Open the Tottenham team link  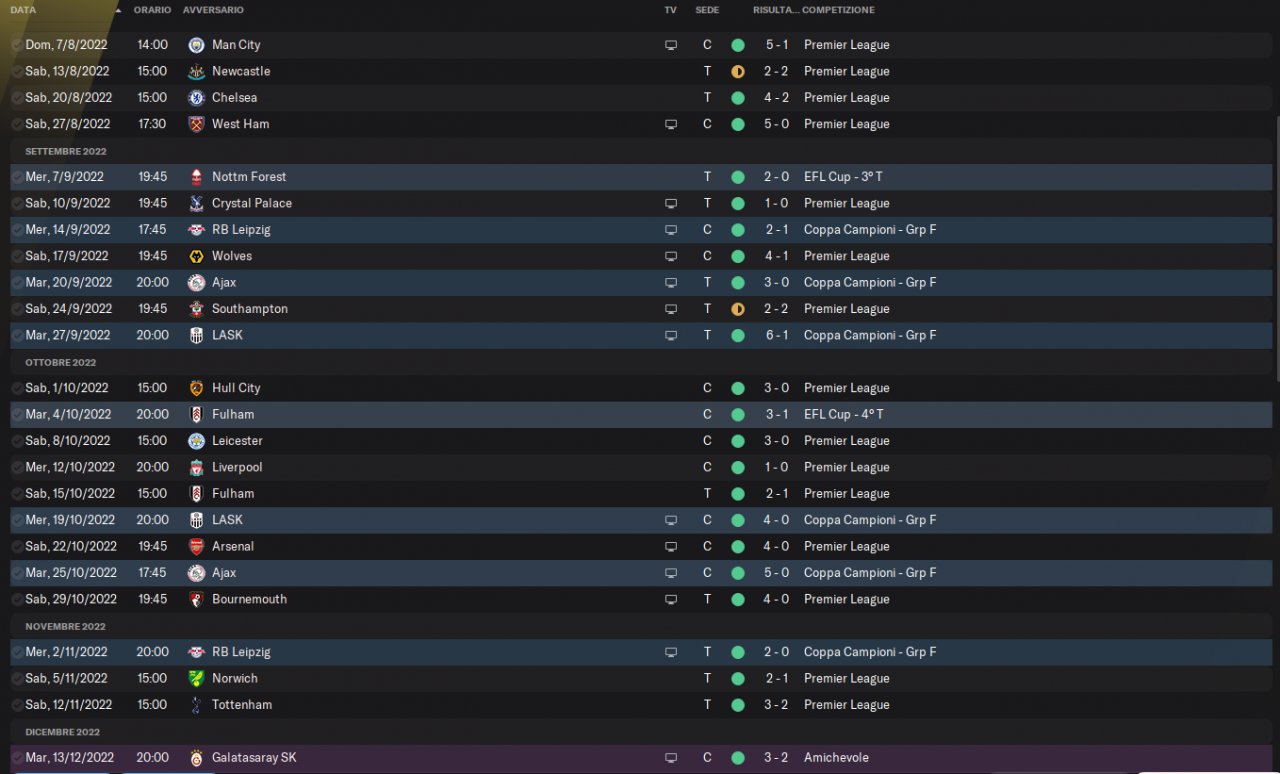tap(242, 705)
